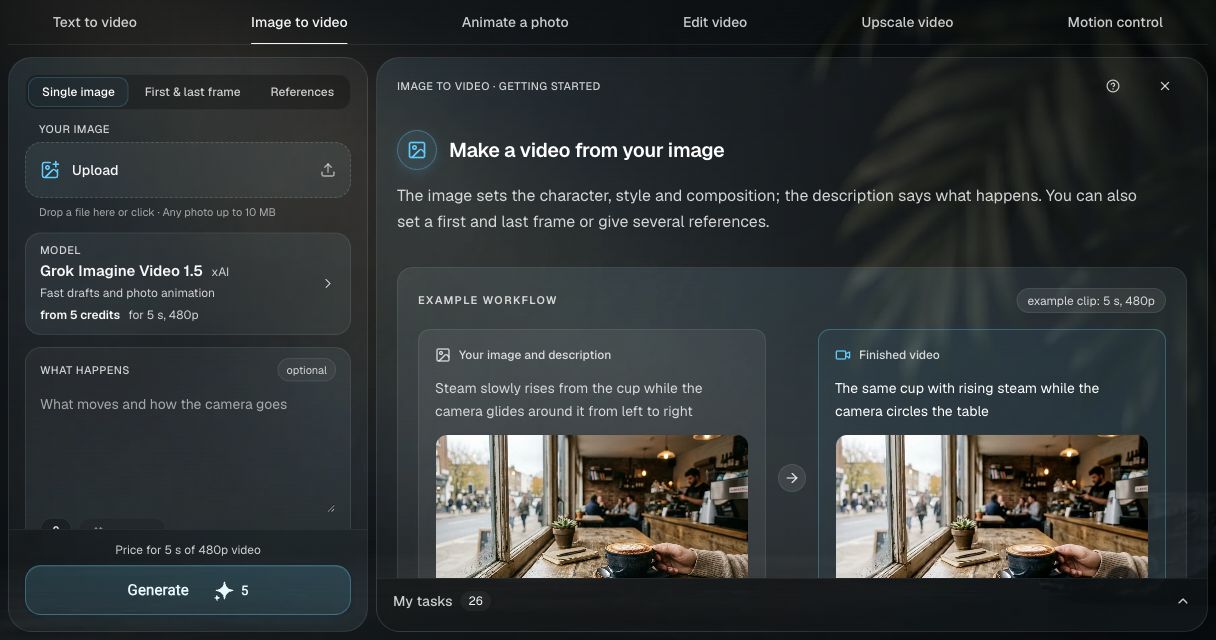Click The same cup with rising steam text
1216x640 pixels.
[967, 399]
